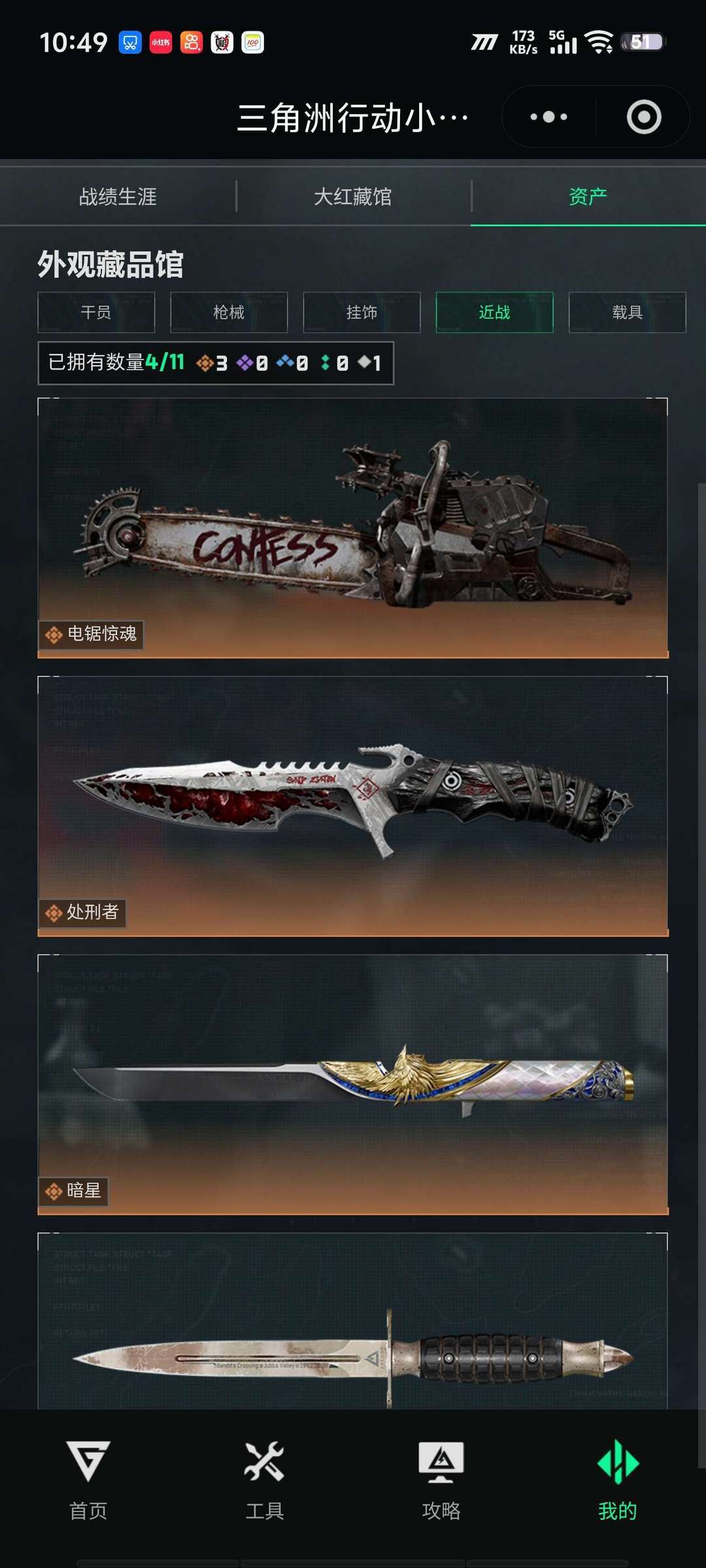Viewport: 706px width, 1568px height.
Task: Switch to the 战绩生涯 tab
Action: (x=118, y=197)
